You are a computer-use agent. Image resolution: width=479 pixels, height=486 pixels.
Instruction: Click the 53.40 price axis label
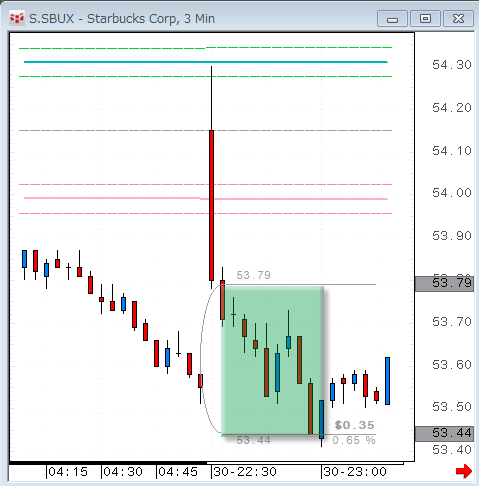[452, 450]
